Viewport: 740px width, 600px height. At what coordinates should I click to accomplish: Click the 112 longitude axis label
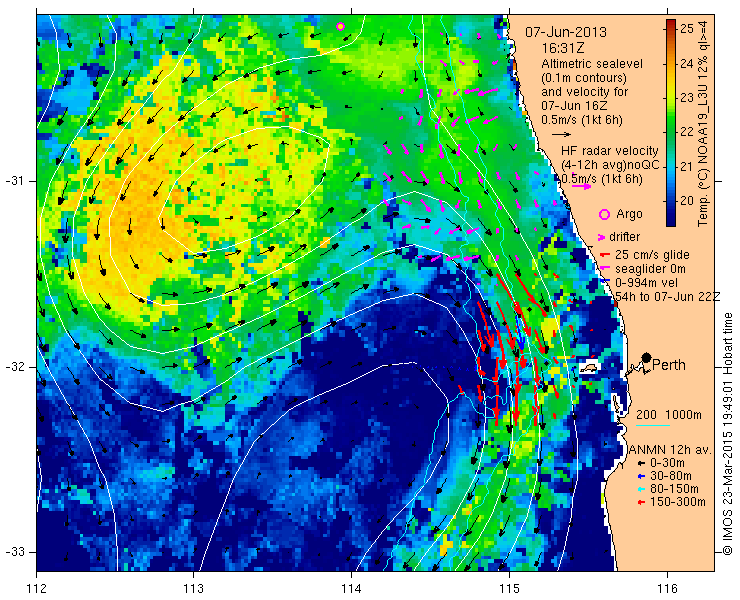coord(36,588)
